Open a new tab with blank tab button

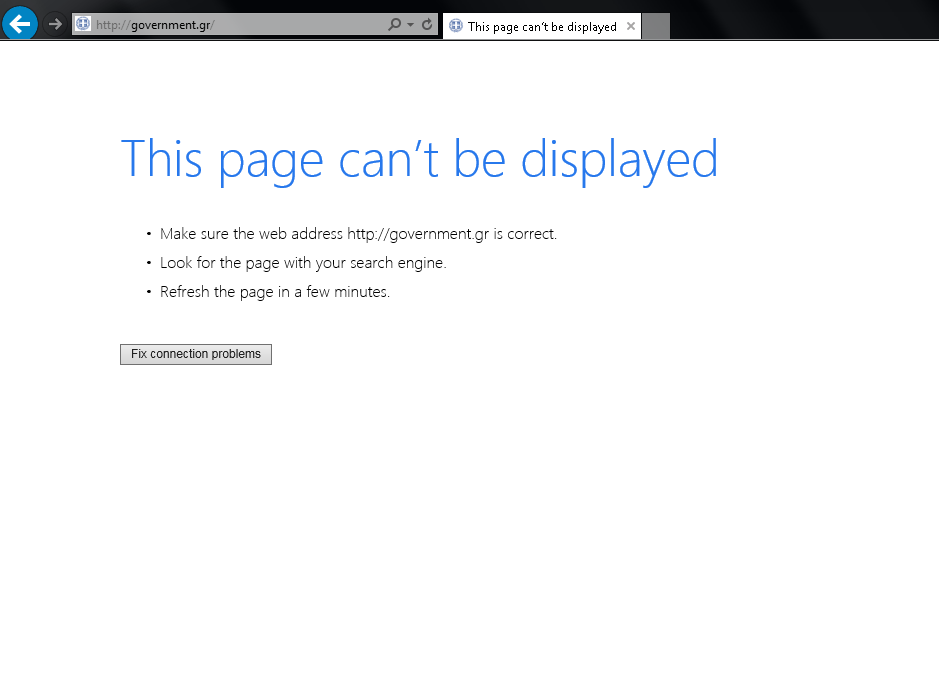pos(655,27)
